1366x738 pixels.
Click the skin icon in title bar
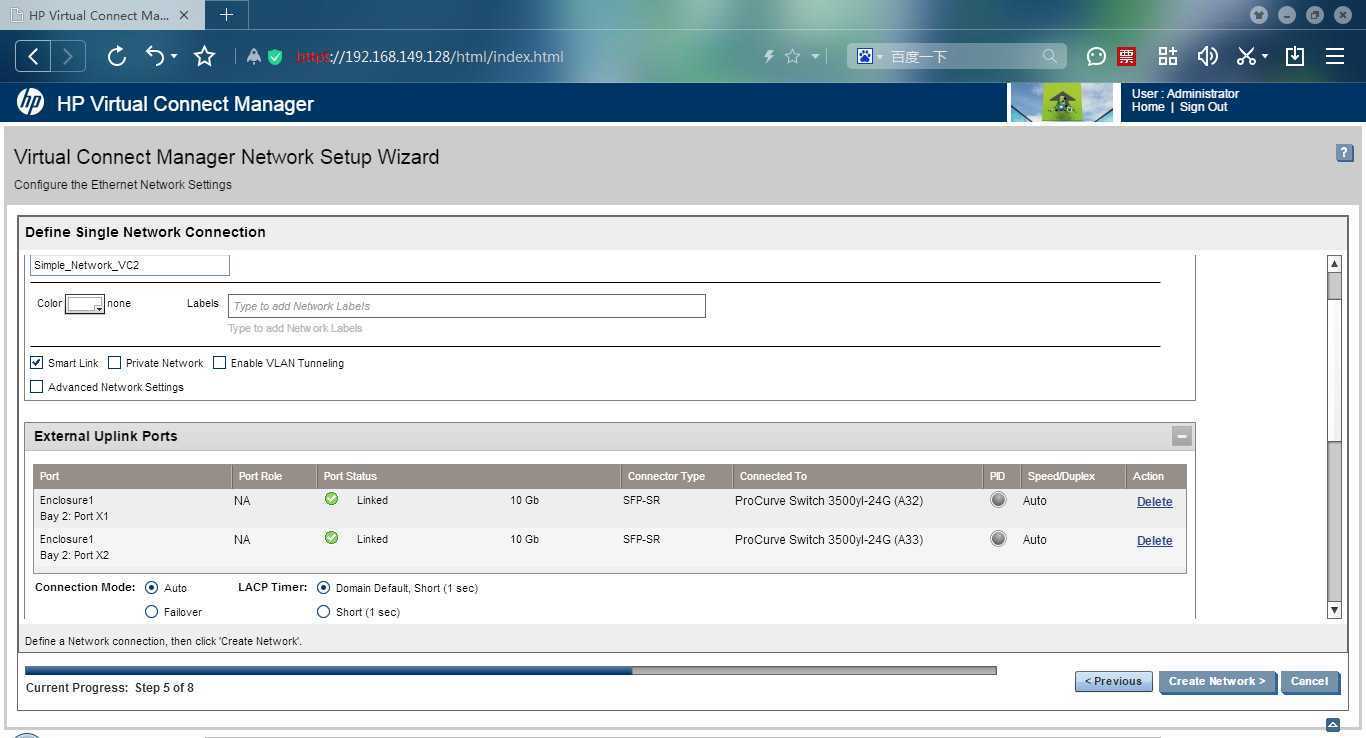click(1259, 15)
